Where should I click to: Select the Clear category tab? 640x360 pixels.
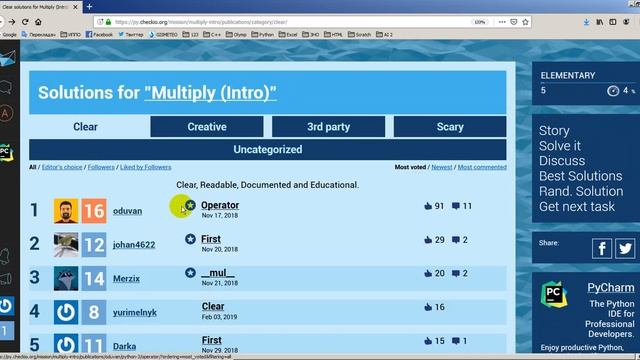(85, 127)
